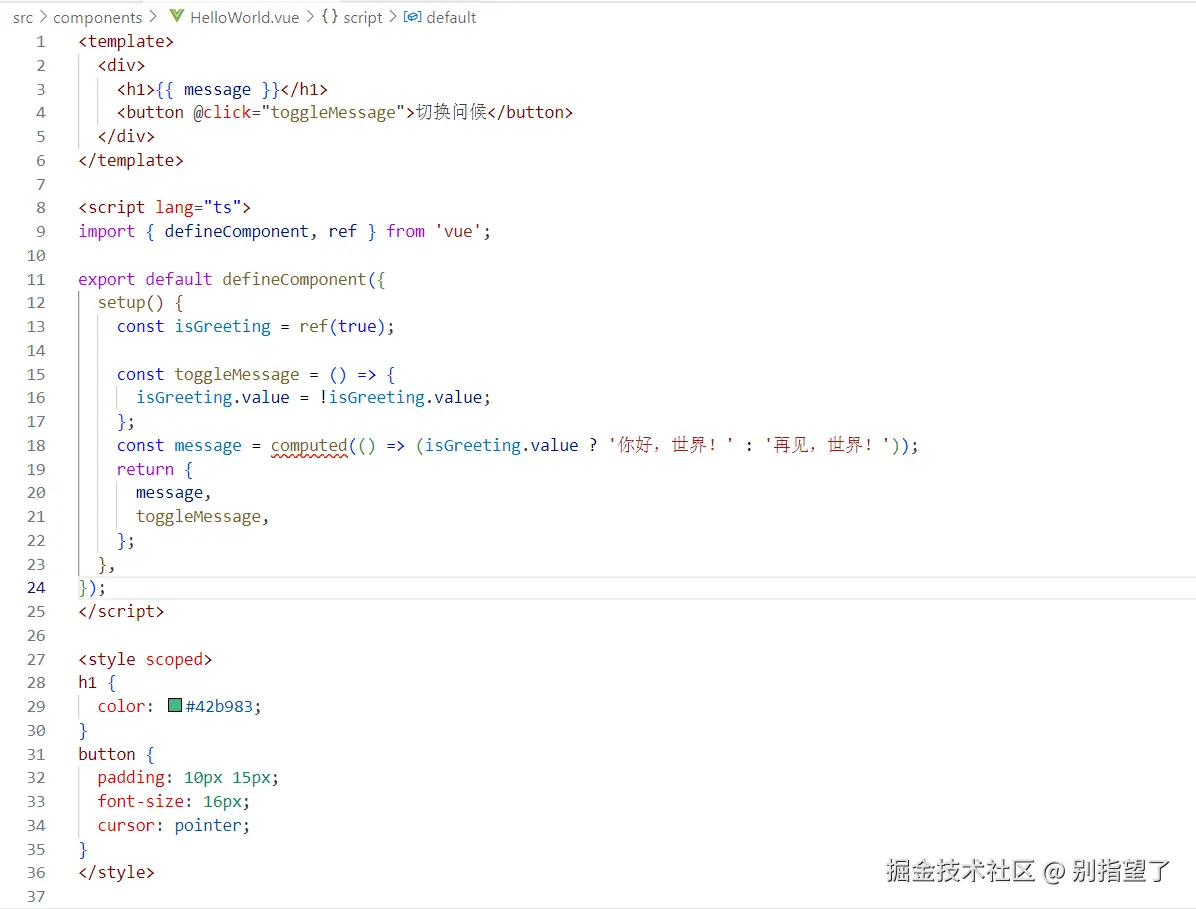Viewport: 1196px width, 909px height.
Task: Click the string '再见，世界！'
Action: coord(827,445)
